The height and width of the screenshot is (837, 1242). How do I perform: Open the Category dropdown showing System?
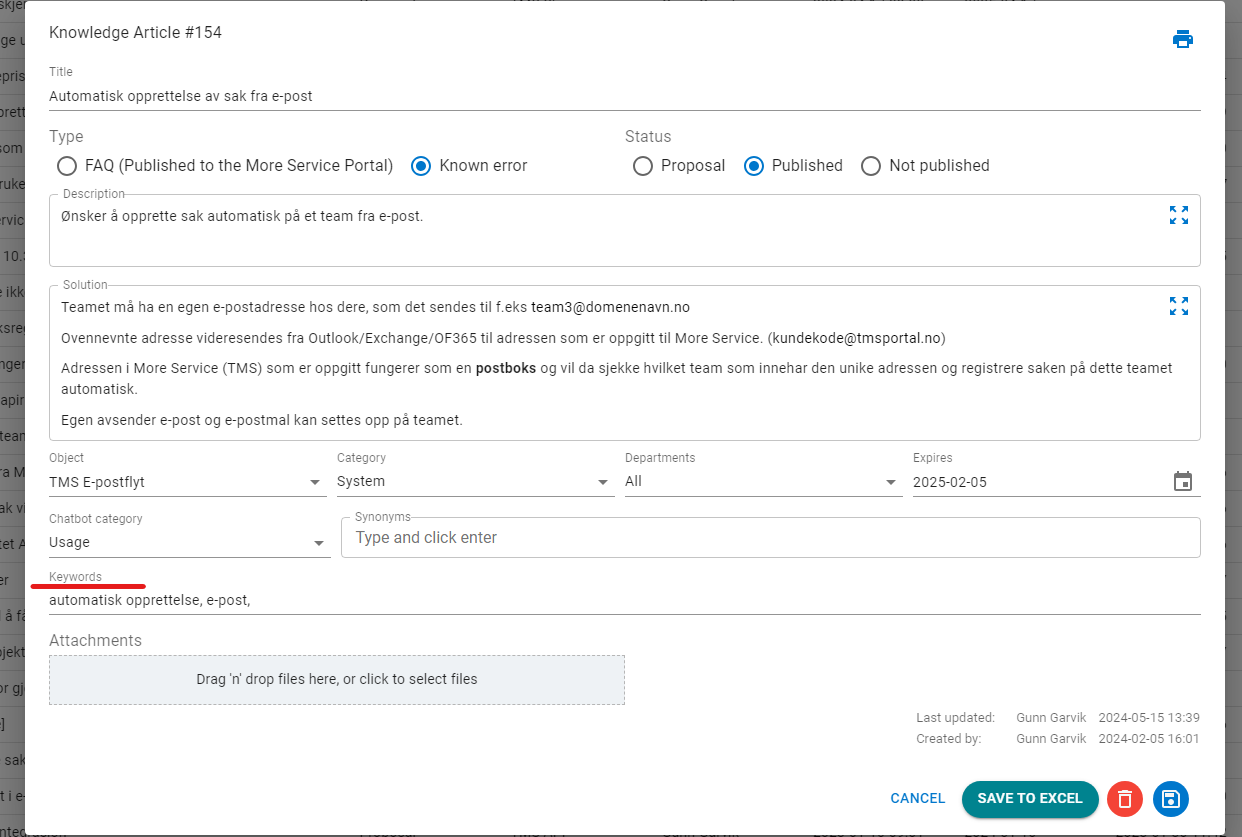coord(475,482)
